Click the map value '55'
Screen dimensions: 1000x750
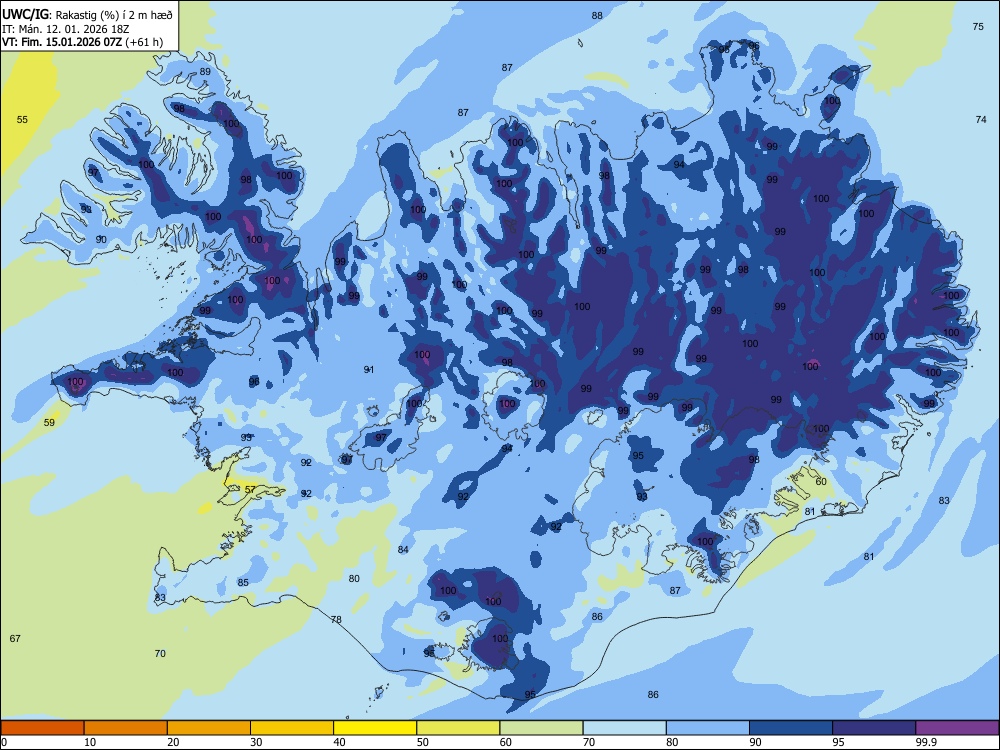pyautogui.click(x=22, y=119)
